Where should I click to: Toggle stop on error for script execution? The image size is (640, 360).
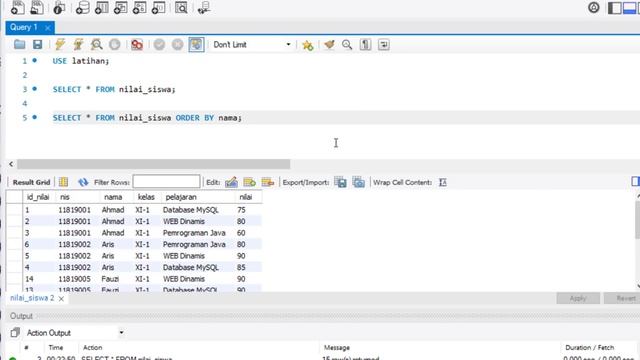pos(137,44)
